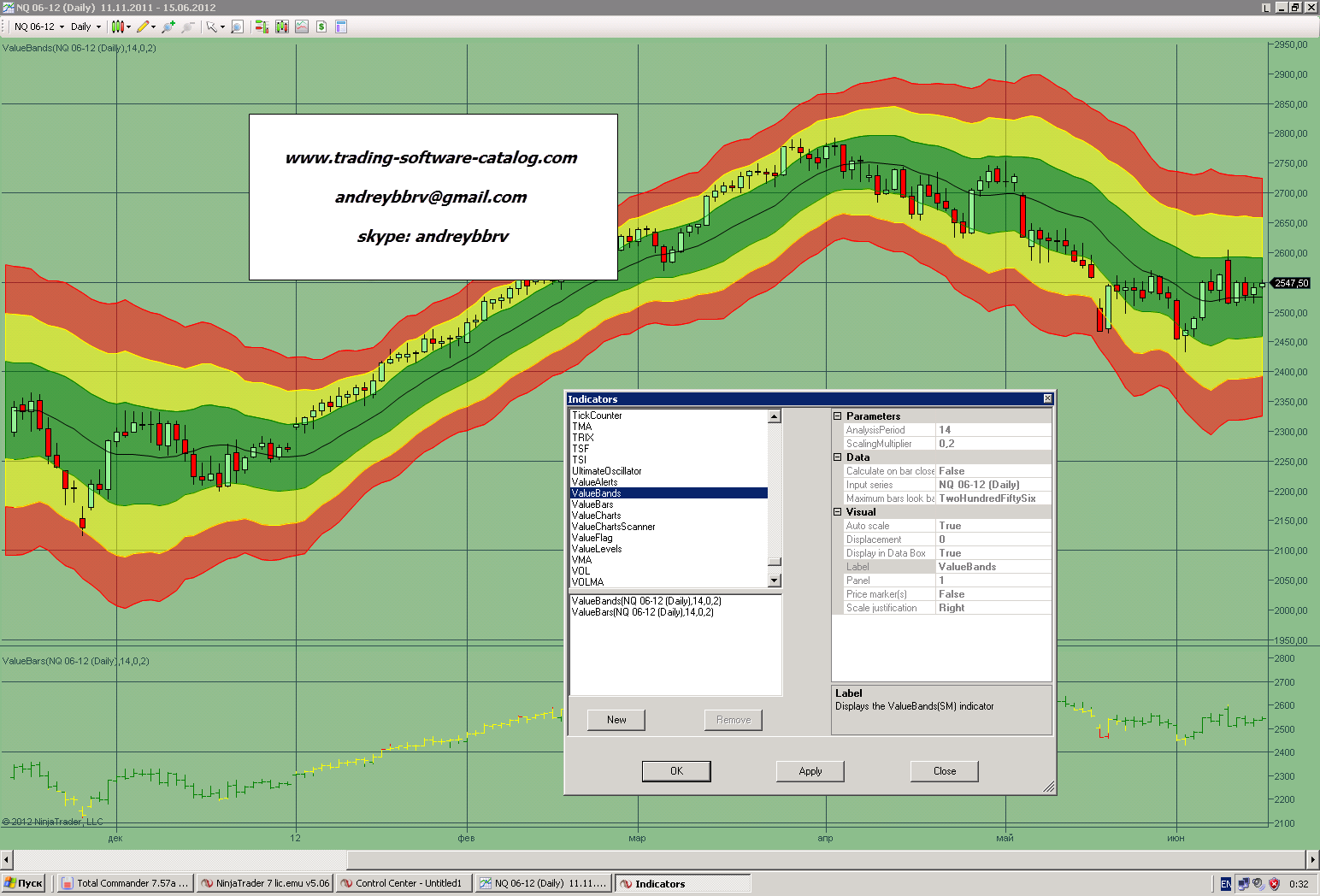Collapse the Visual property group
This screenshot has height=896, width=1320.
pyautogui.click(x=838, y=512)
